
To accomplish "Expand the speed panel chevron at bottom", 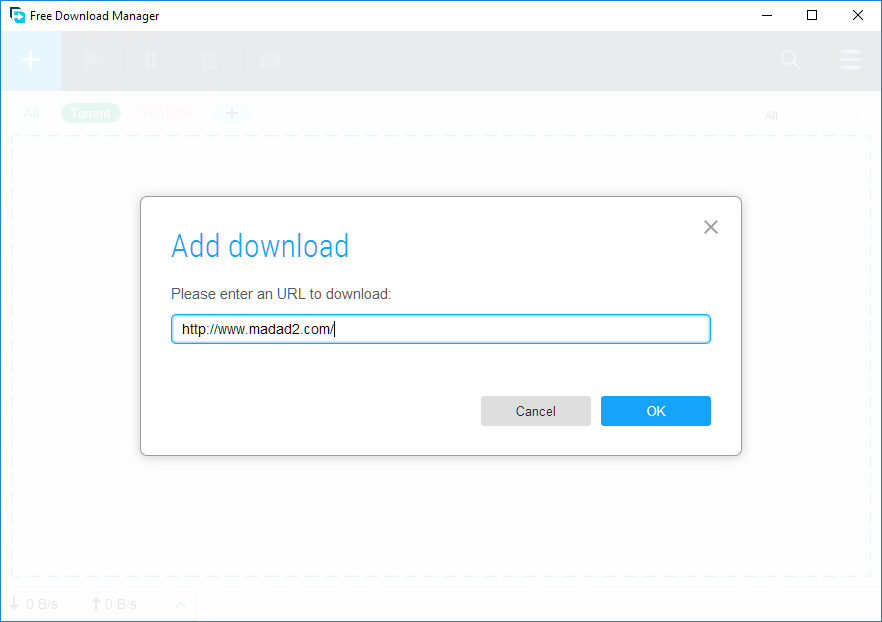I will (181, 604).
